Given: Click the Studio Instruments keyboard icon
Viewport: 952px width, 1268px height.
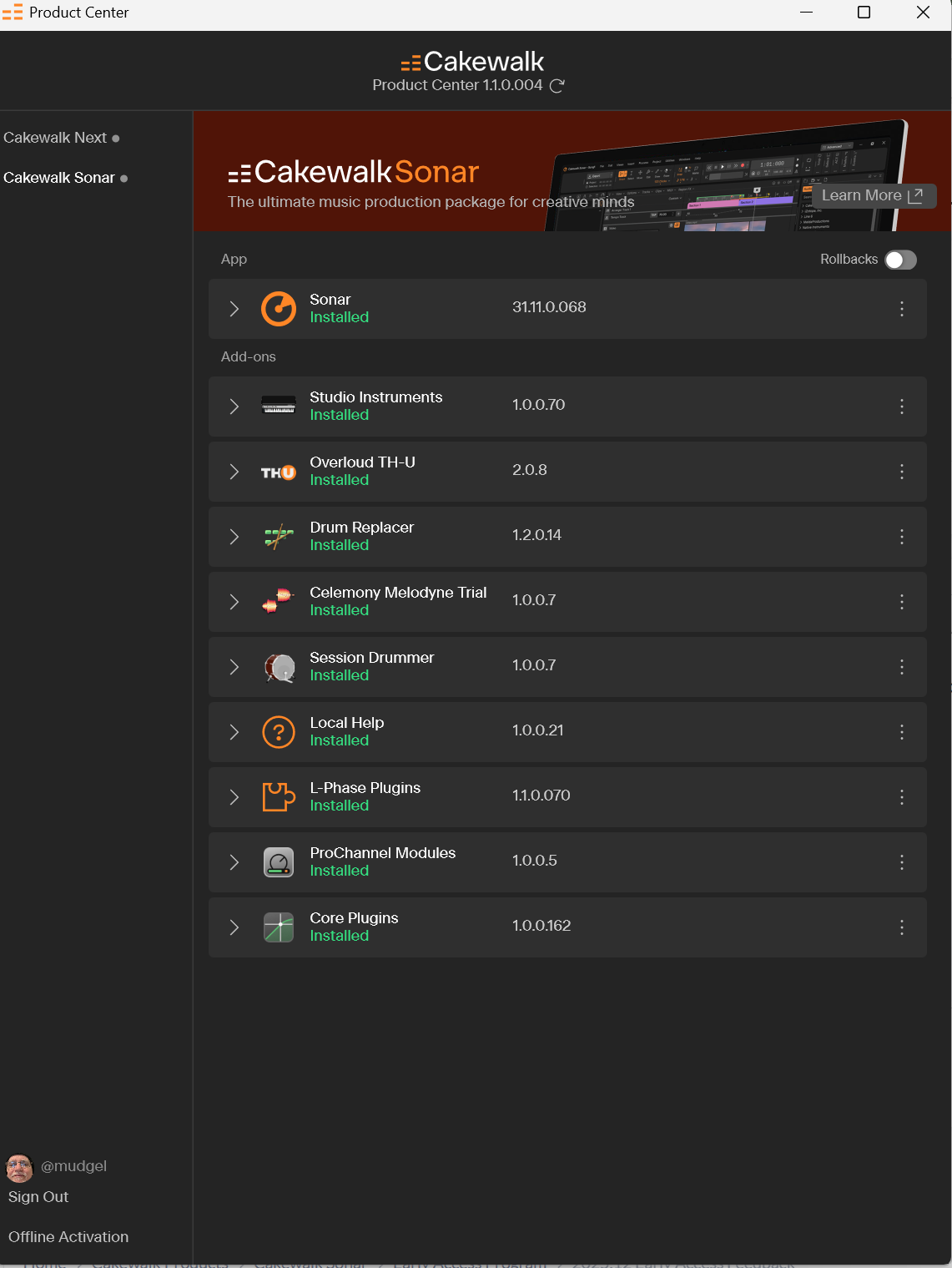Looking at the screenshot, I should (x=279, y=406).
